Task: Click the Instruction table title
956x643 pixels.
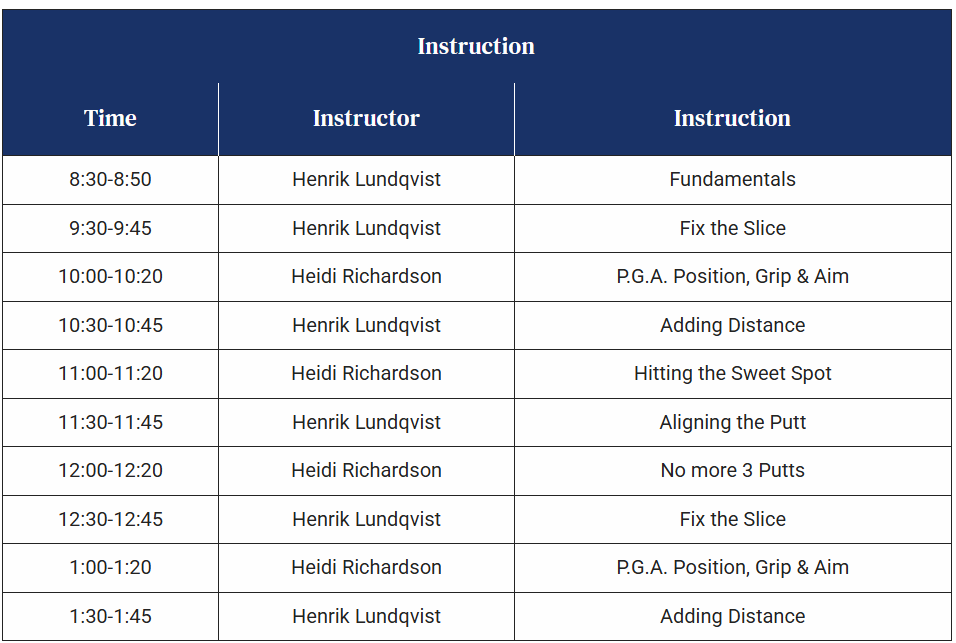Action: coord(476,46)
